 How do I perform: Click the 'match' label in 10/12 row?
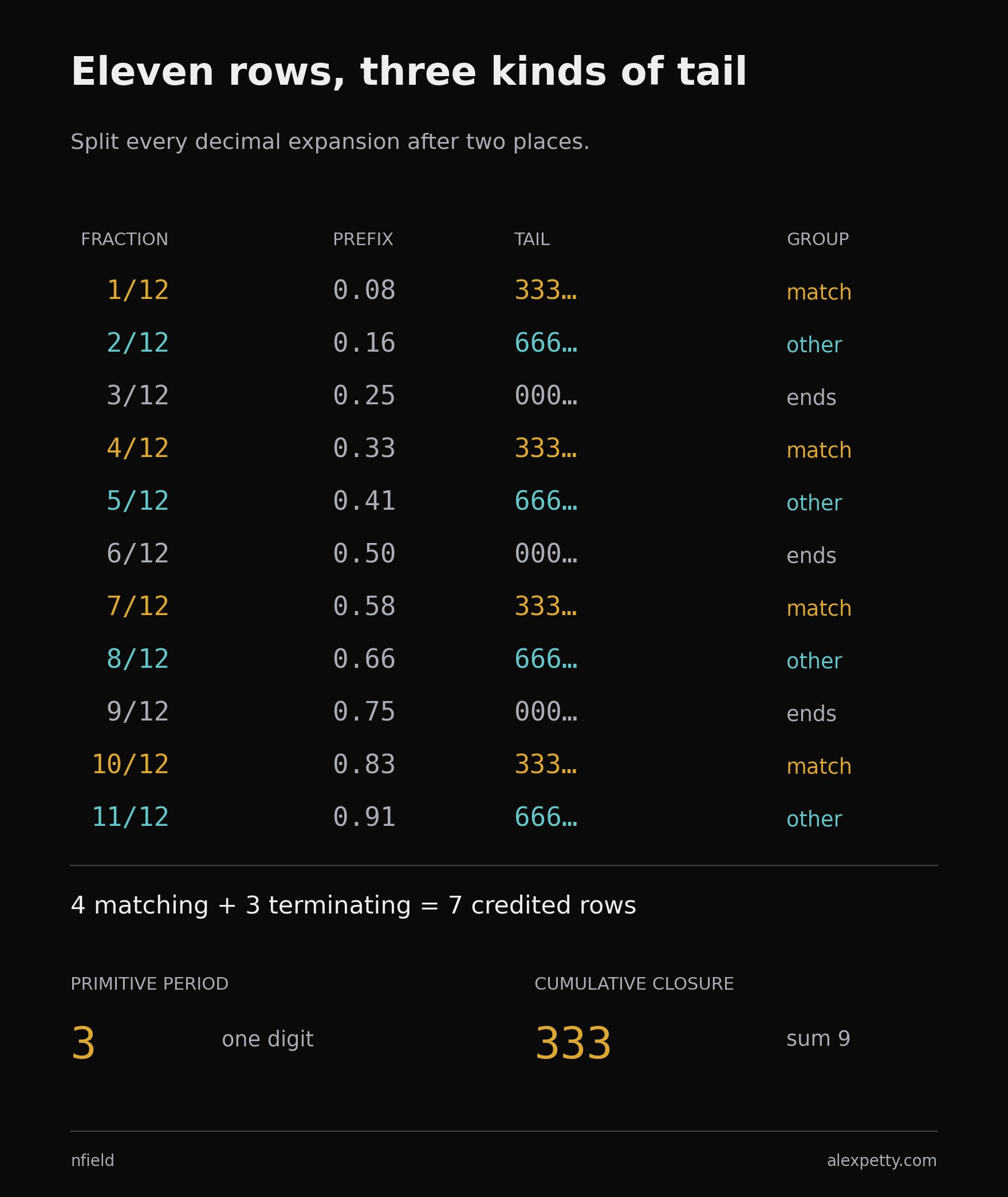point(819,766)
